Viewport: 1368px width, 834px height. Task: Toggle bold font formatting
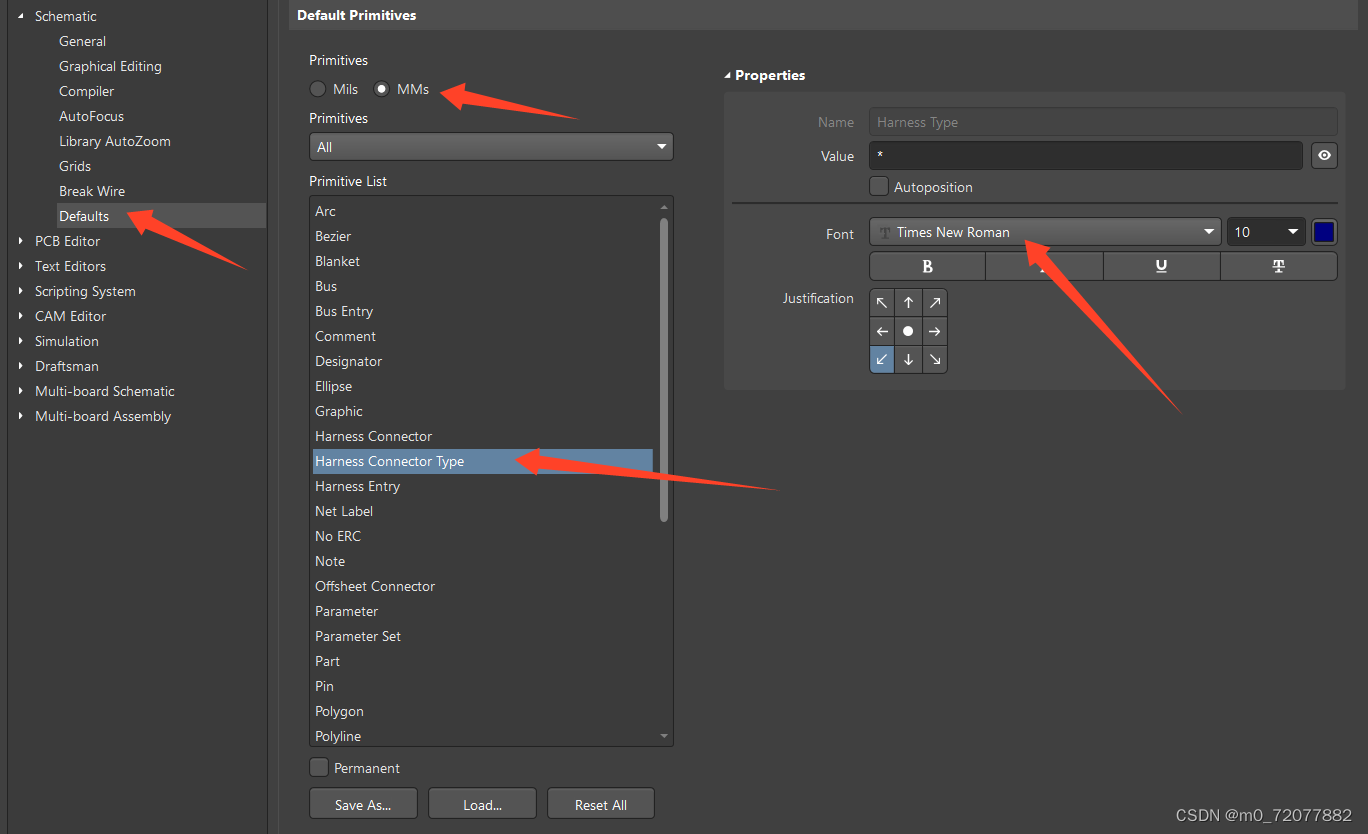[927, 266]
